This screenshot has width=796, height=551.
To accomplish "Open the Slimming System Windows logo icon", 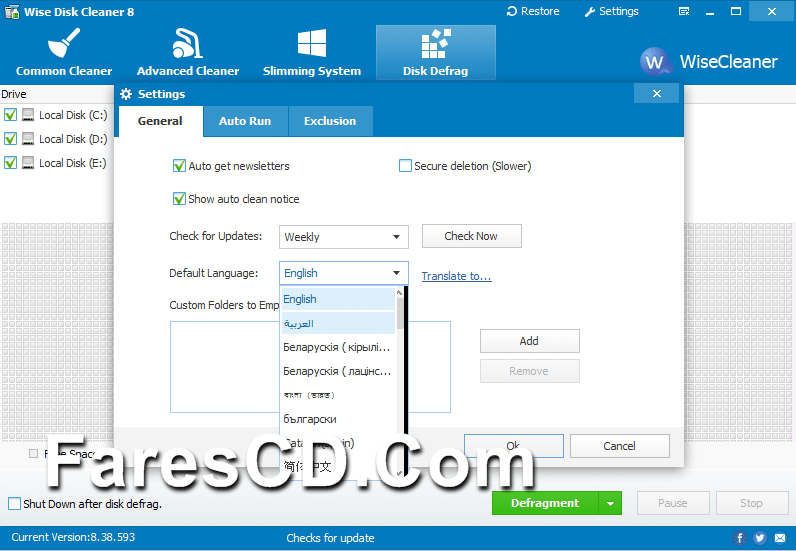I will [x=312, y=43].
